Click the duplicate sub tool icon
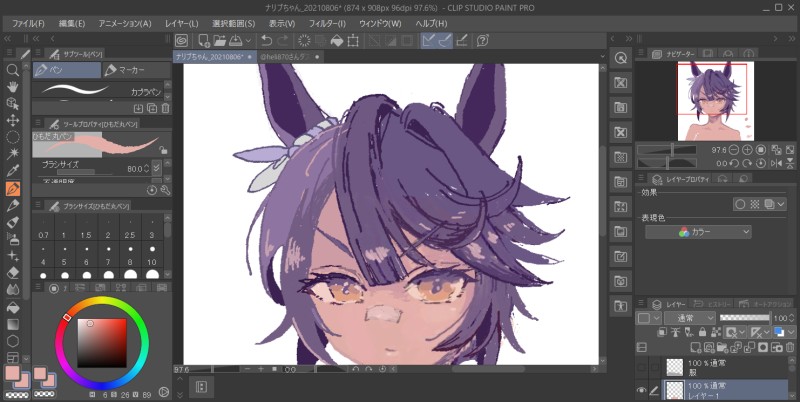Viewport: 800px width, 402px height. [152, 108]
